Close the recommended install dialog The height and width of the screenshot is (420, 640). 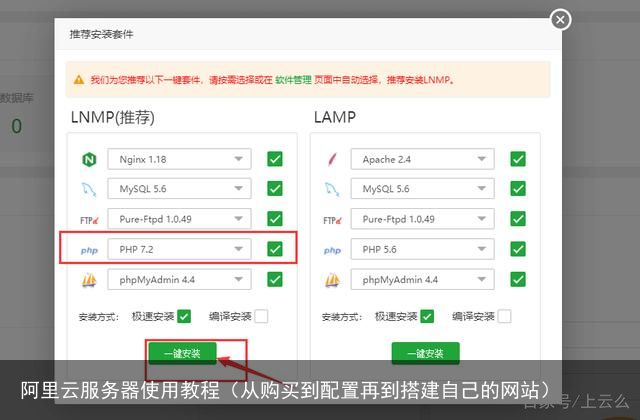pyautogui.click(x=560, y=19)
